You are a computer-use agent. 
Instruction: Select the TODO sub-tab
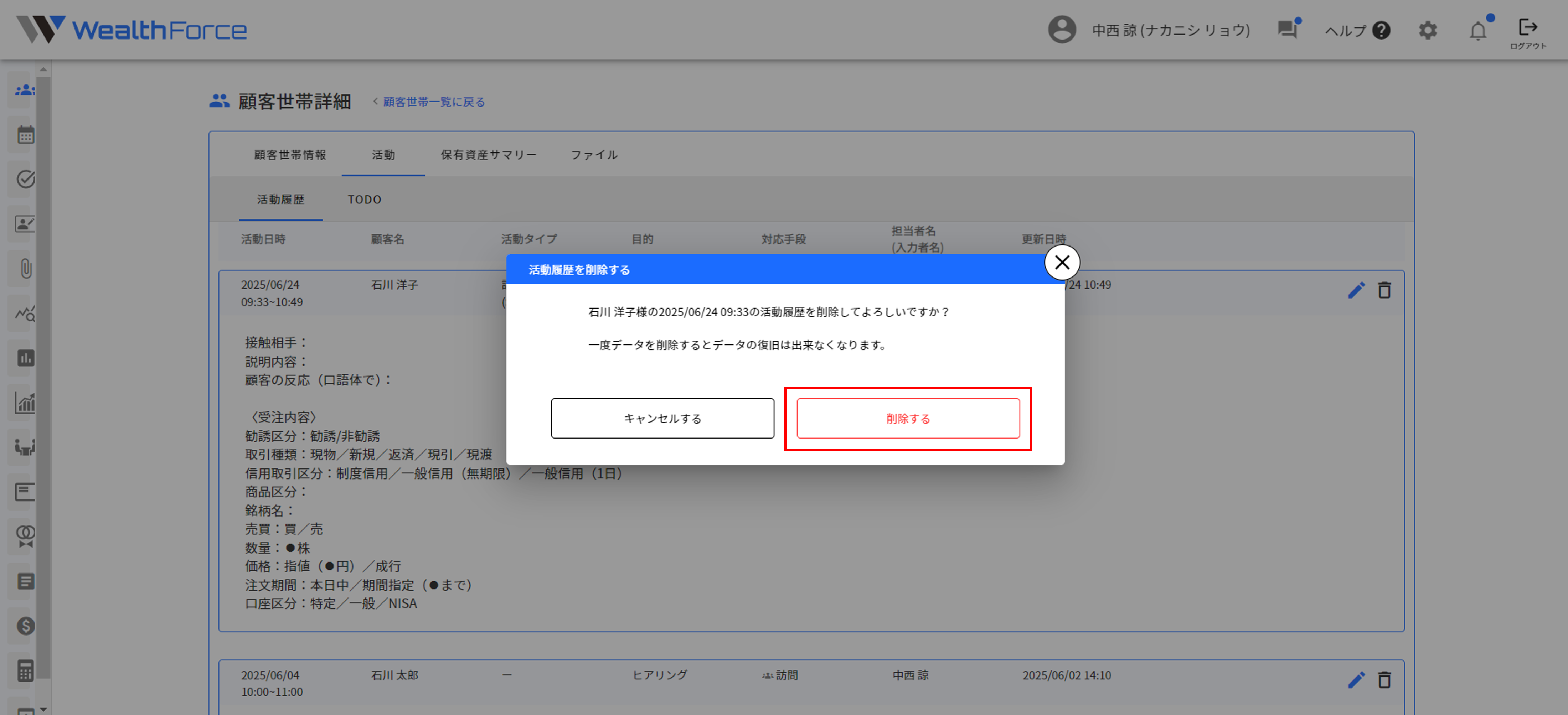coord(365,200)
